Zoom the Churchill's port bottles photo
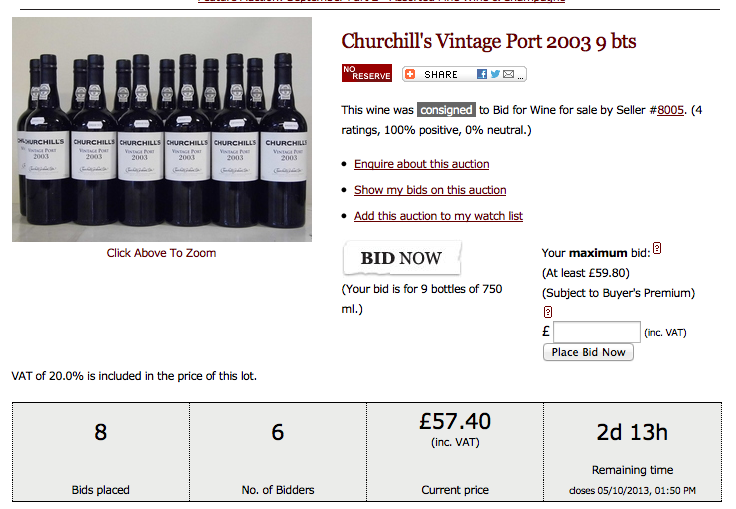The image size is (736, 509). (162, 129)
